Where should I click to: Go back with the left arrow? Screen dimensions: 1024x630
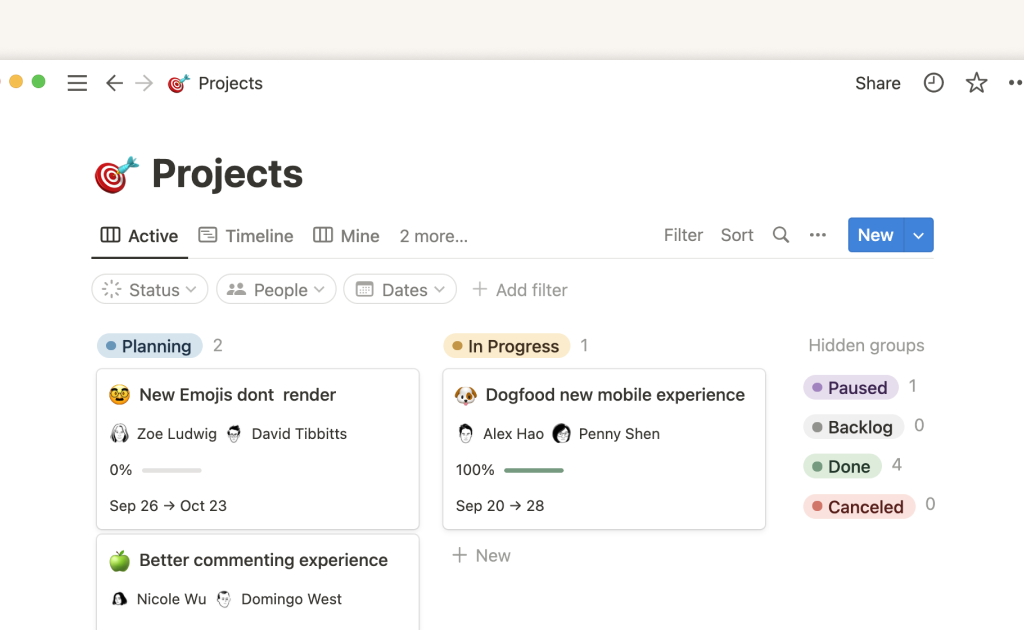pos(114,83)
